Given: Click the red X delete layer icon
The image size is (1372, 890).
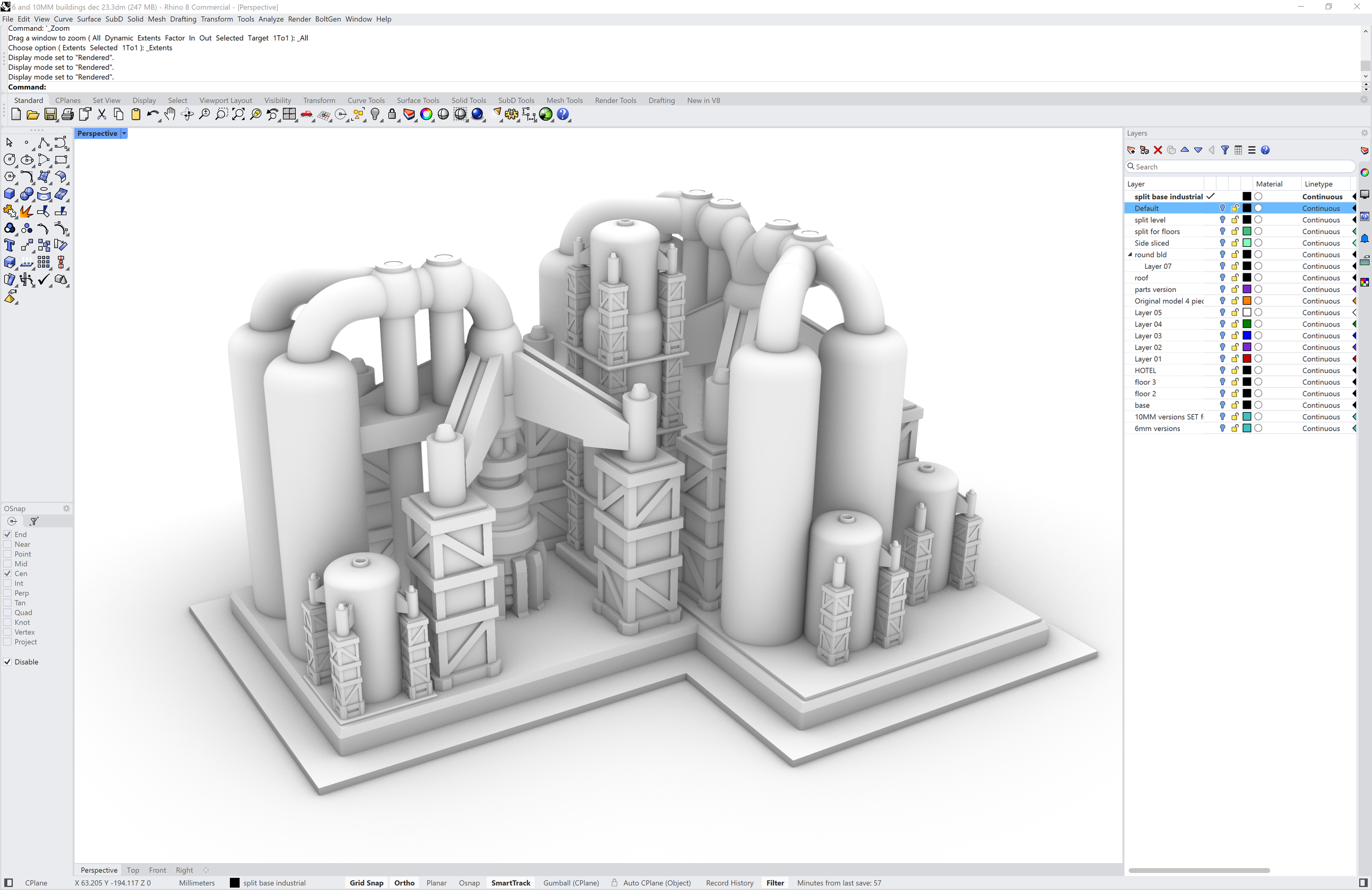Looking at the screenshot, I should click(1157, 150).
